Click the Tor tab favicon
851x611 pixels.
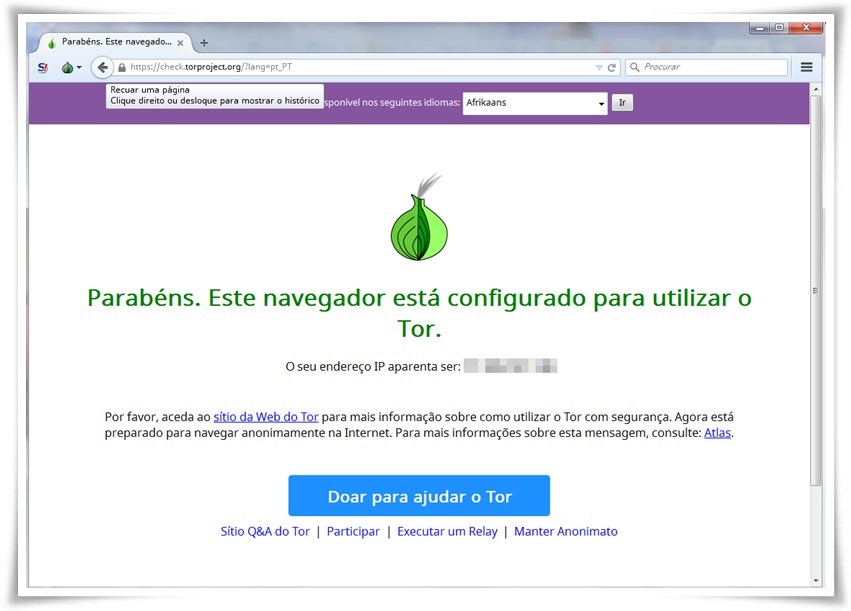pos(52,43)
